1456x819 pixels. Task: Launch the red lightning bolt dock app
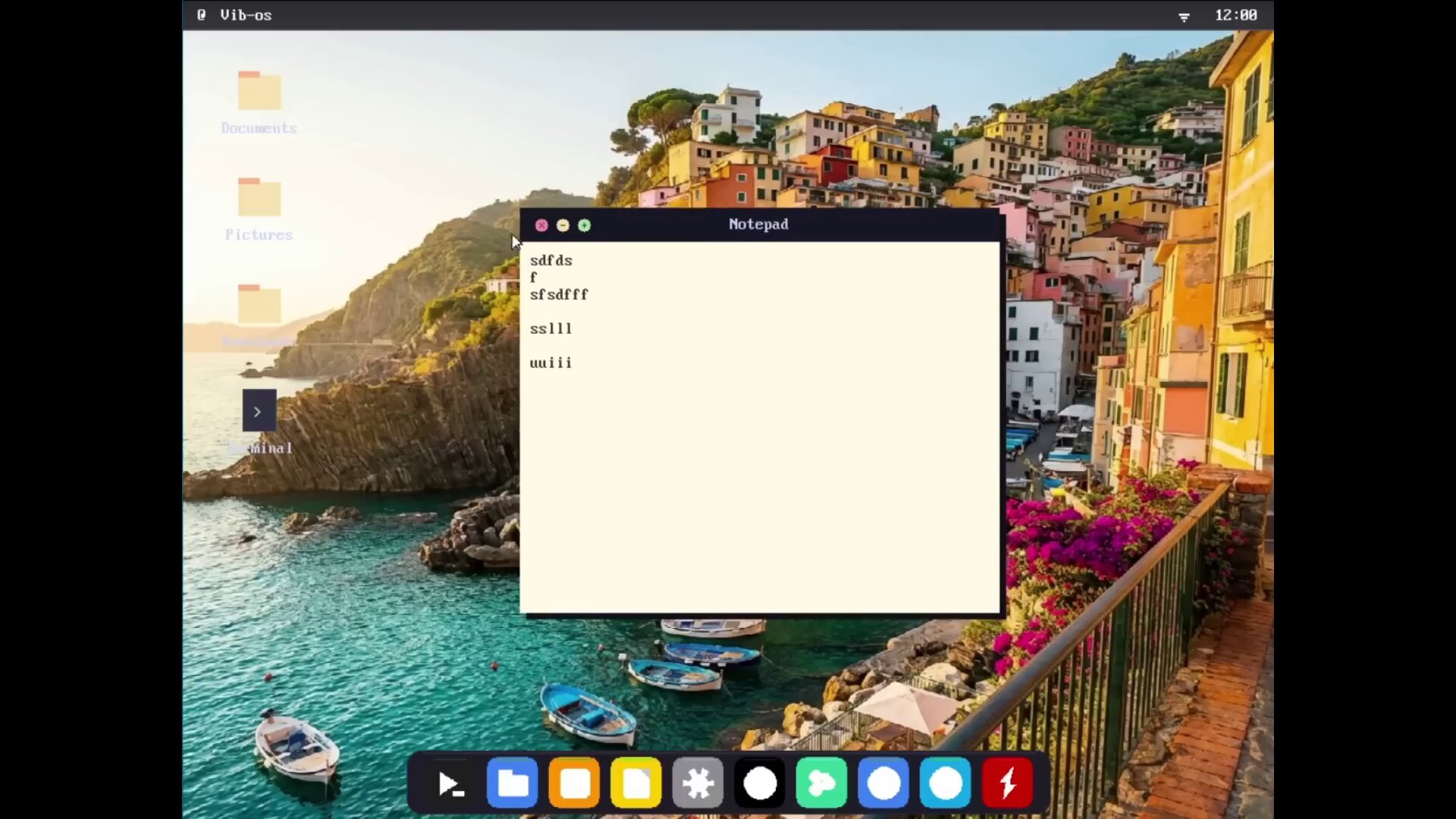coord(1007,783)
